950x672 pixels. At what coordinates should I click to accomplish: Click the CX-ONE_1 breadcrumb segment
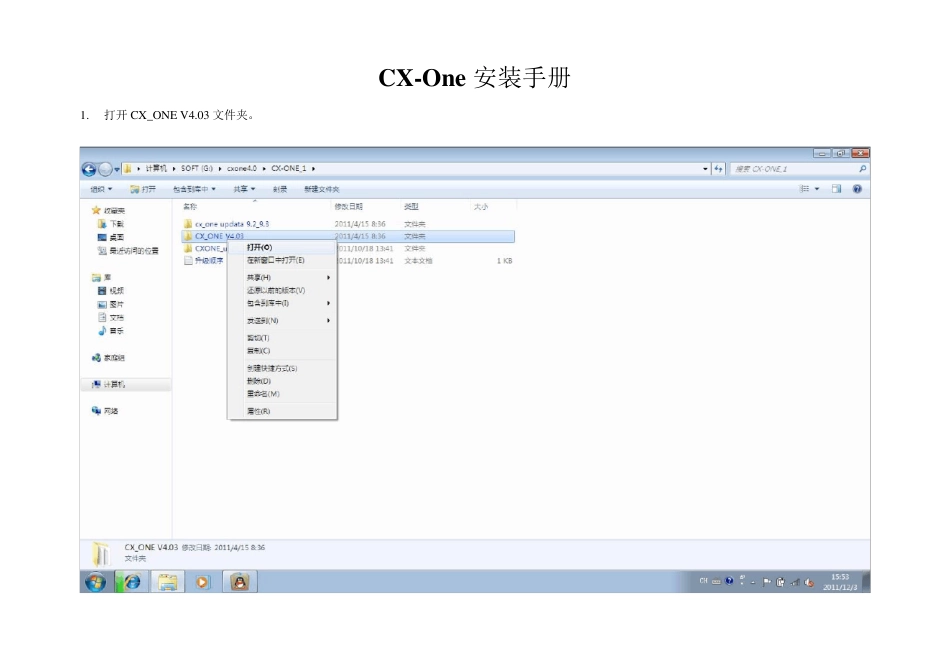pos(288,168)
